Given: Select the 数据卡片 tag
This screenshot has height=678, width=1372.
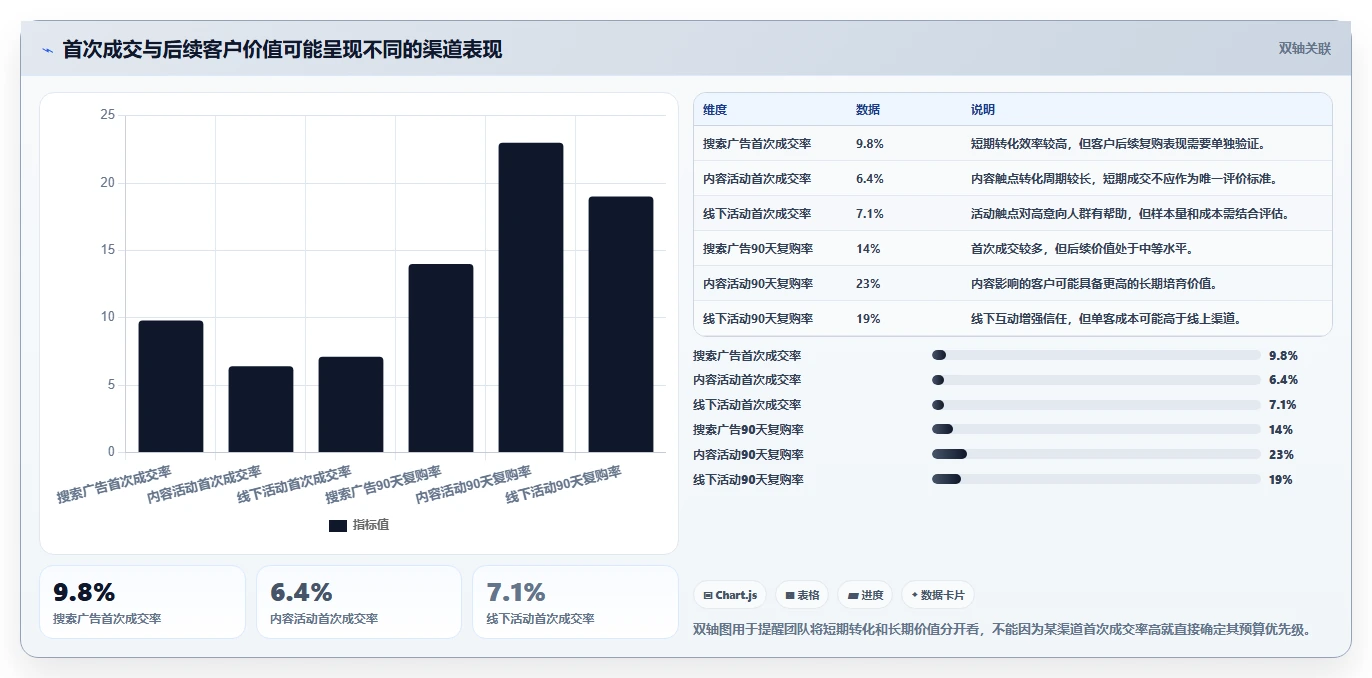Looking at the screenshot, I should tap(938, 595).
